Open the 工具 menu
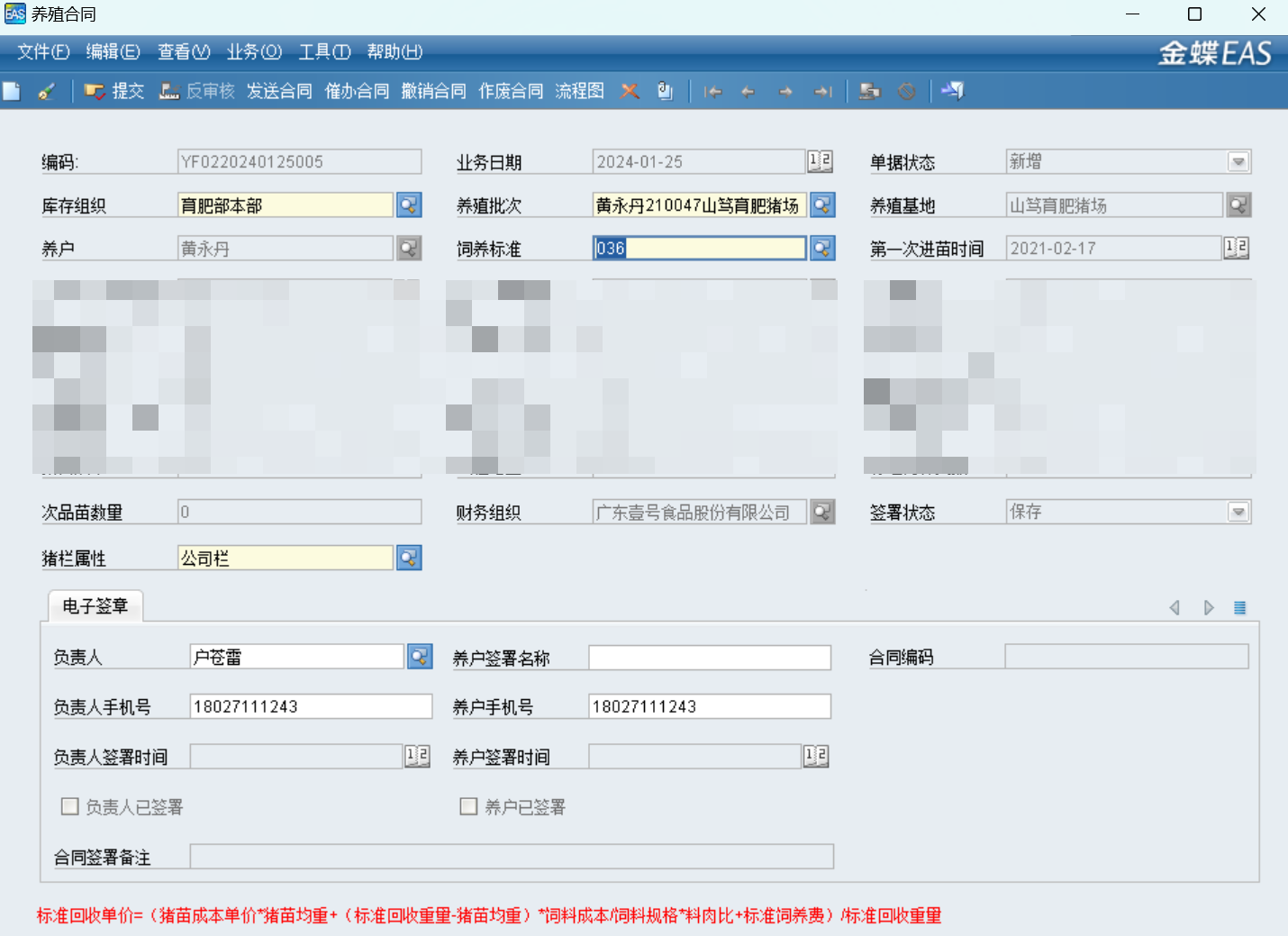This screenshot has height=936, width=1288. point(324,51)
